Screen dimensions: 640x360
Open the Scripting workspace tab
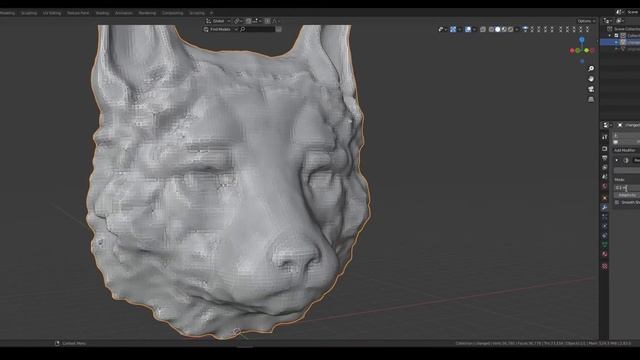tap(197, 13)
